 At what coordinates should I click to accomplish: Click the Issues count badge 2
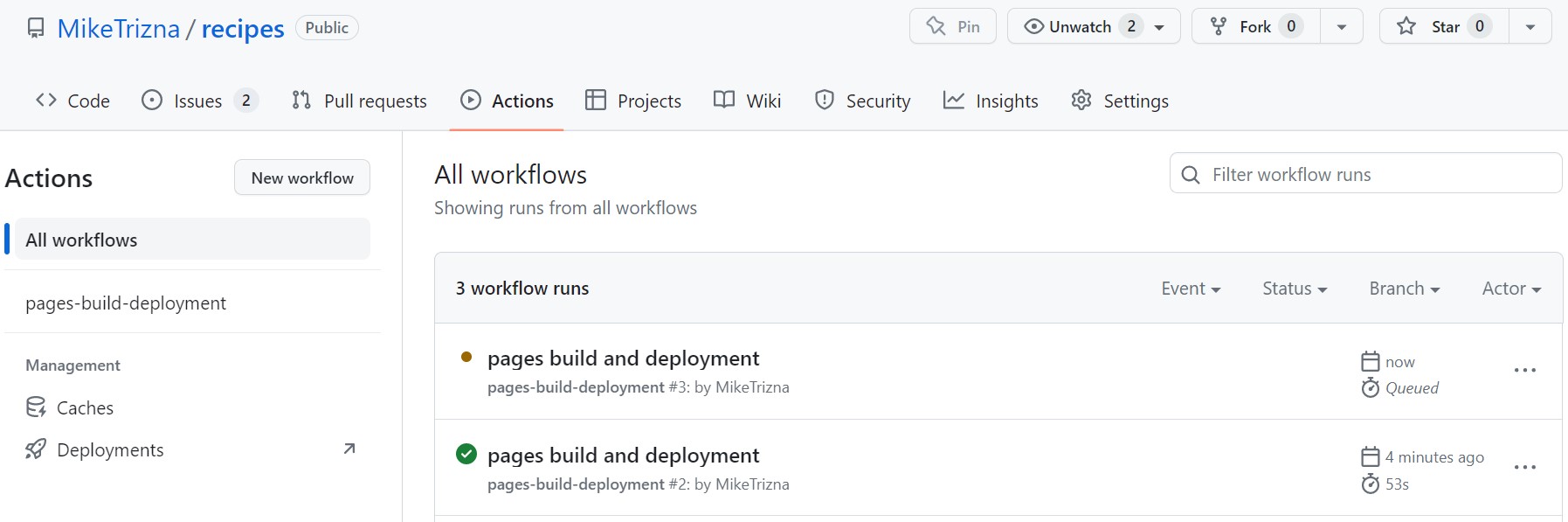point(246,101)
